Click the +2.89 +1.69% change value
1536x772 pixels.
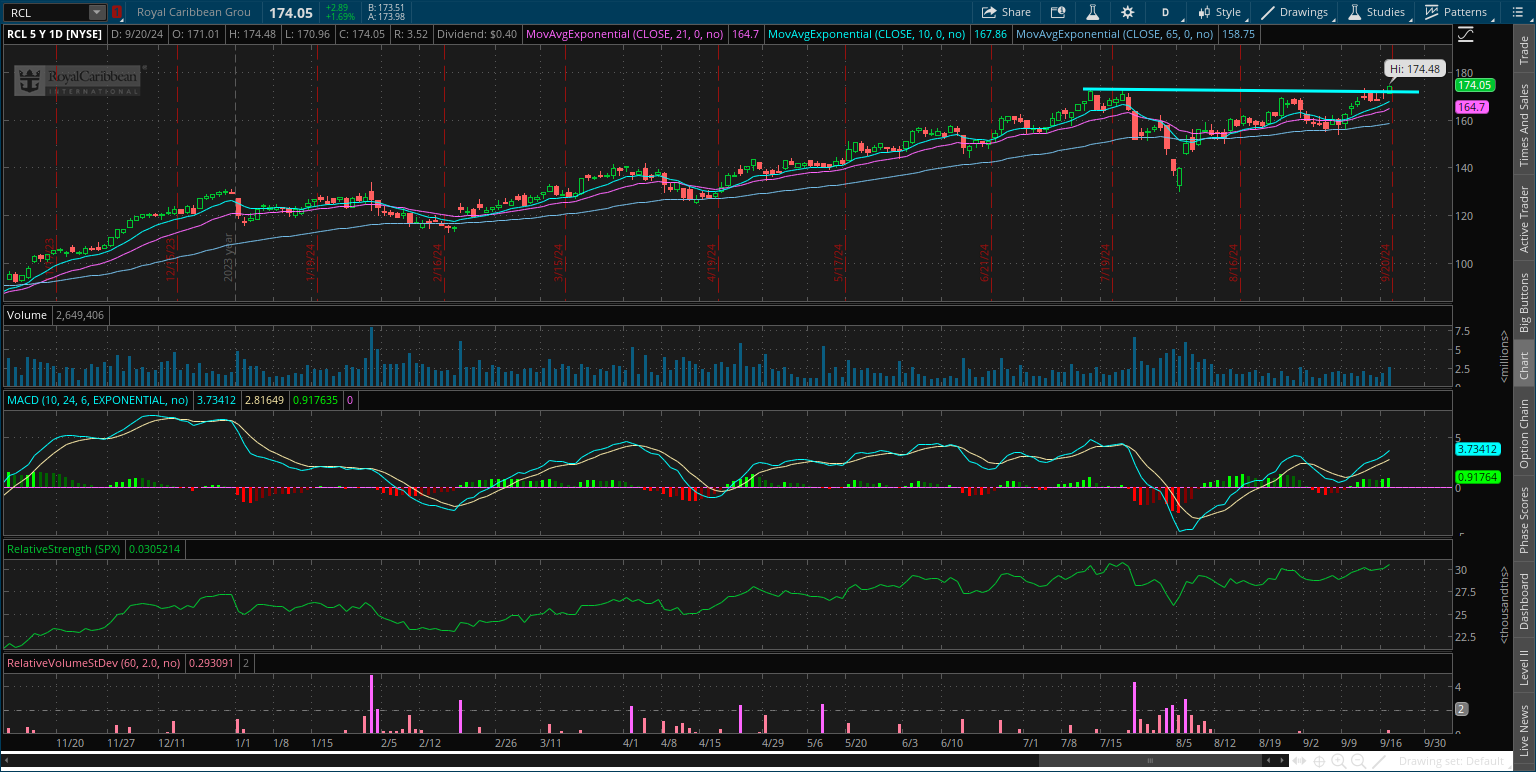[342, 13]
